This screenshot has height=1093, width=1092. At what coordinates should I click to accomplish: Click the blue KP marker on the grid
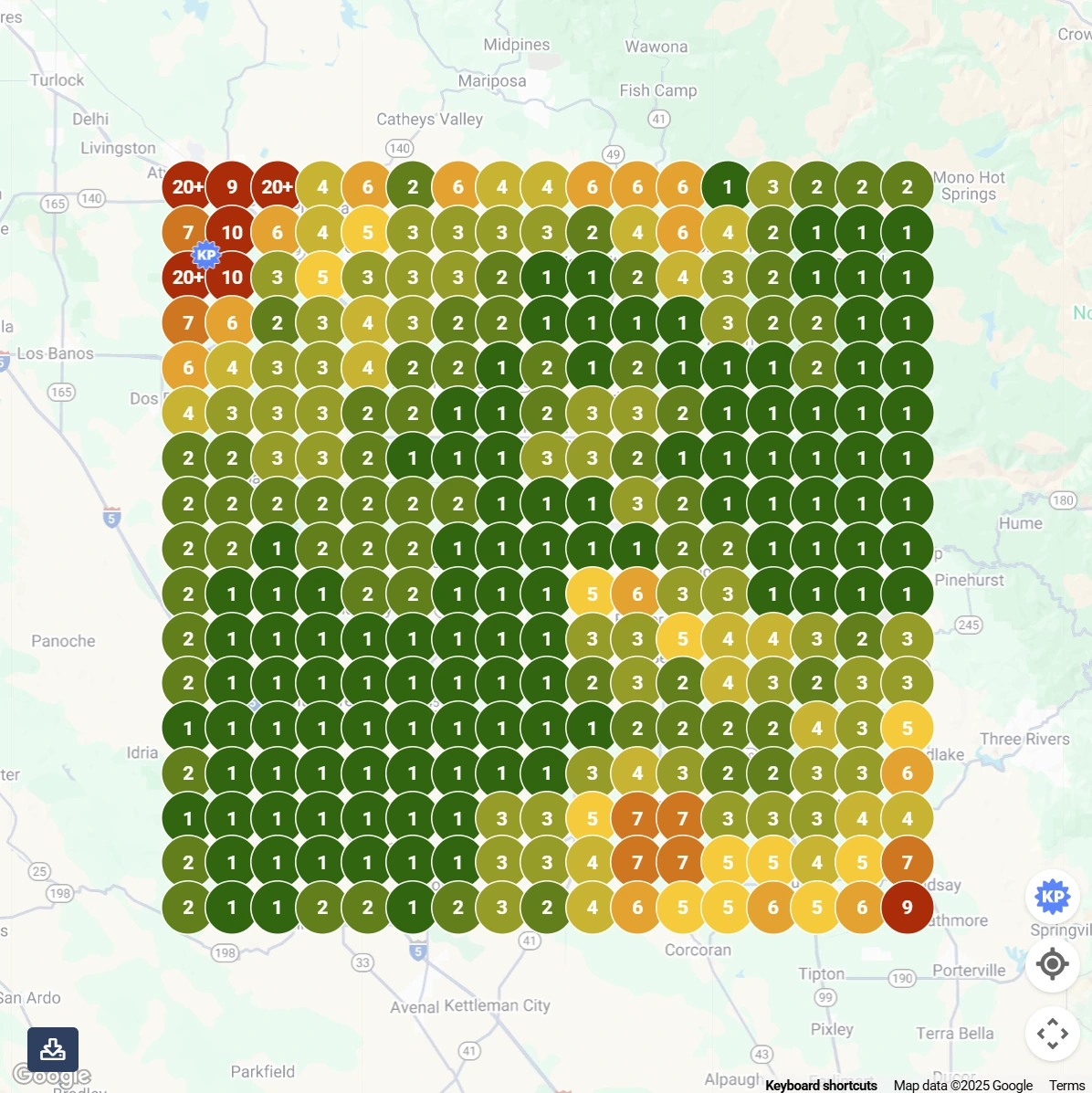point(205,255)
